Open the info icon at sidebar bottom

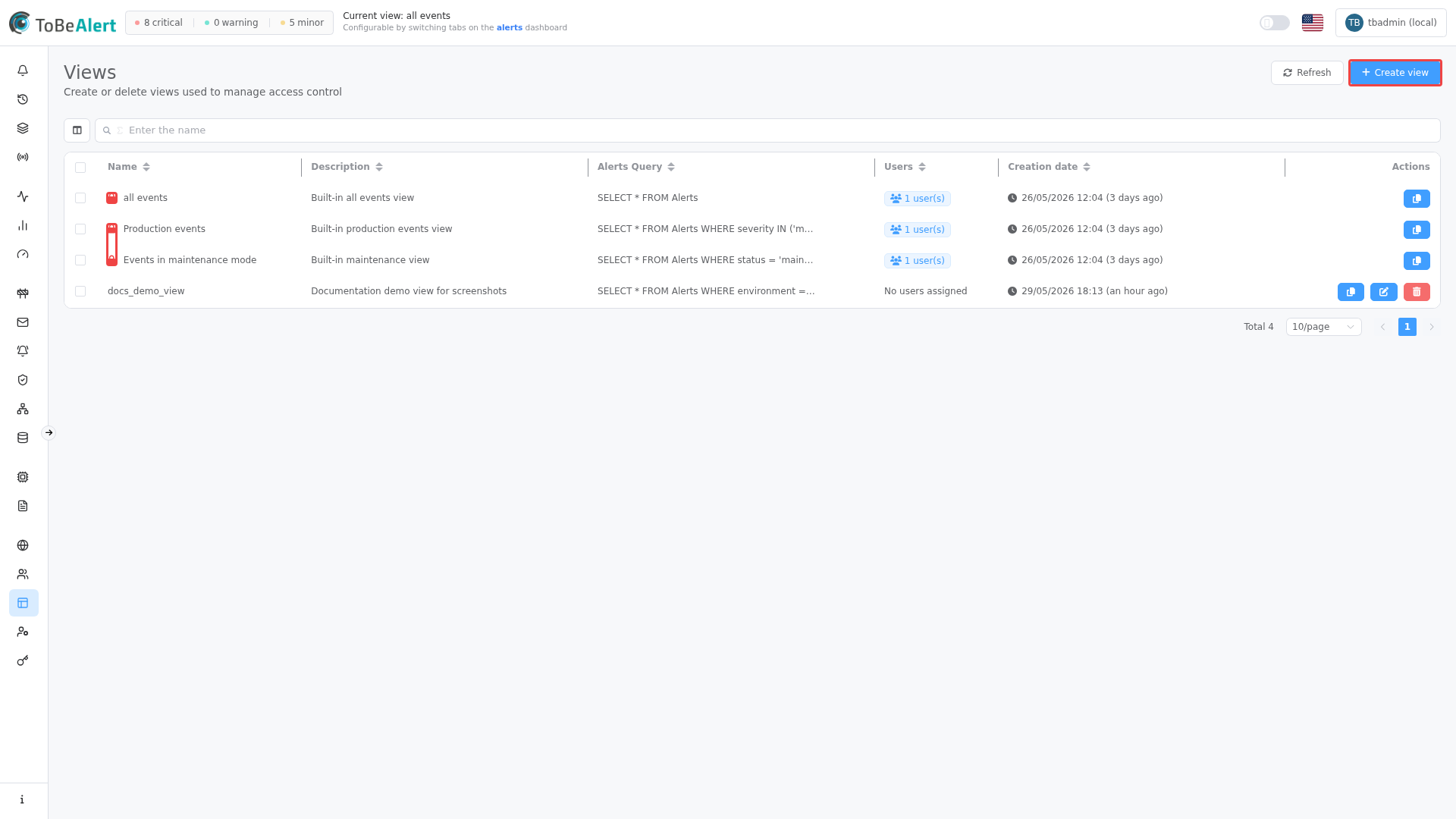(x=22, y=799)
